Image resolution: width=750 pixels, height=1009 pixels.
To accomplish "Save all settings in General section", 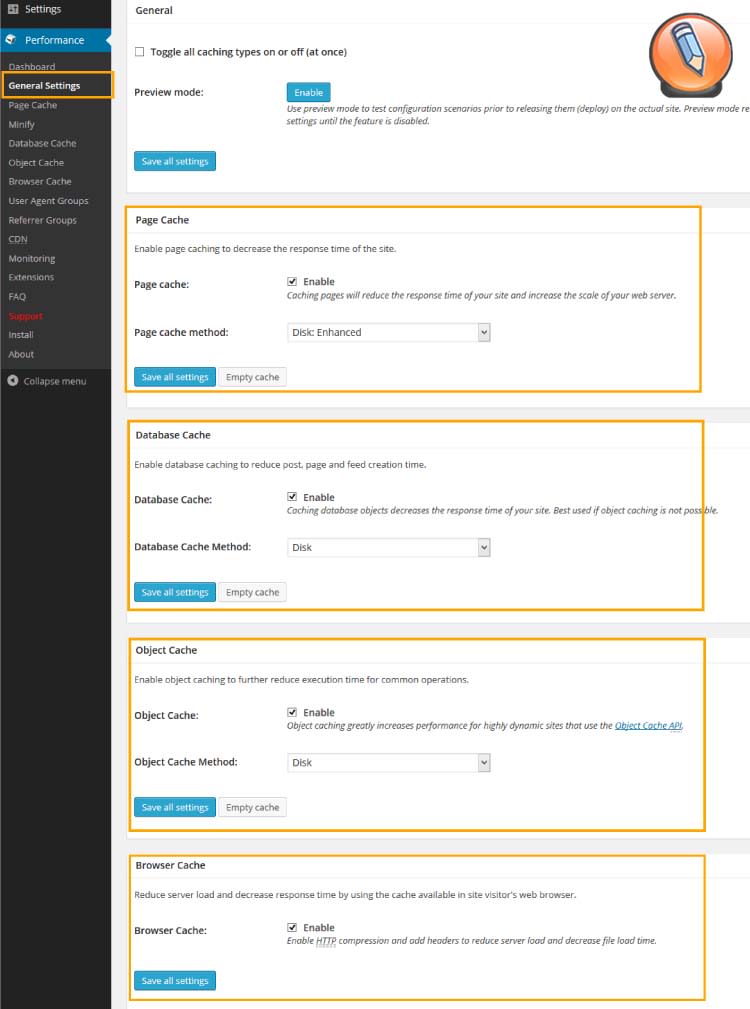I will [x=175, y=161].
